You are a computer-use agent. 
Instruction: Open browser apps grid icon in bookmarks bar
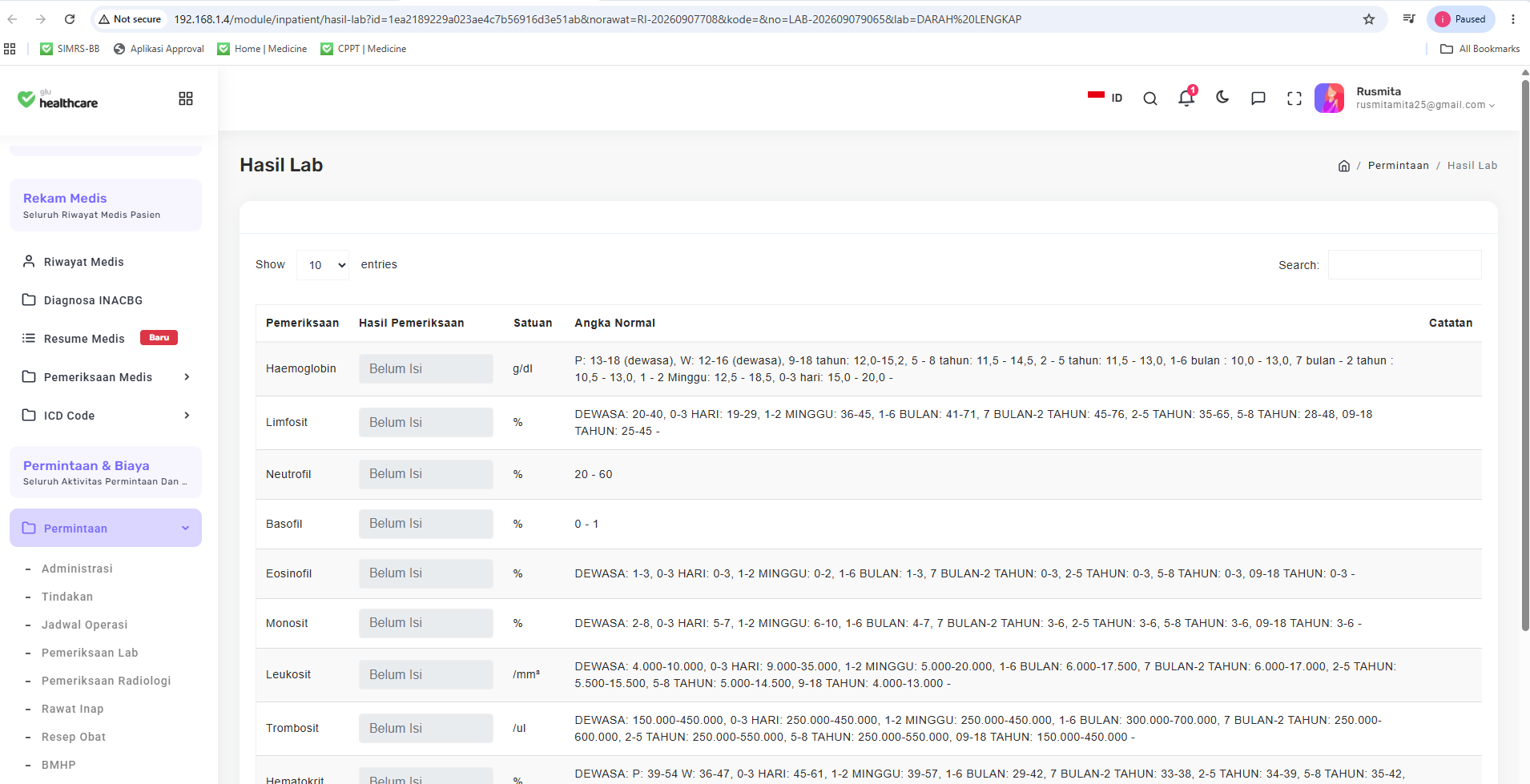click(x=10, y=49)
